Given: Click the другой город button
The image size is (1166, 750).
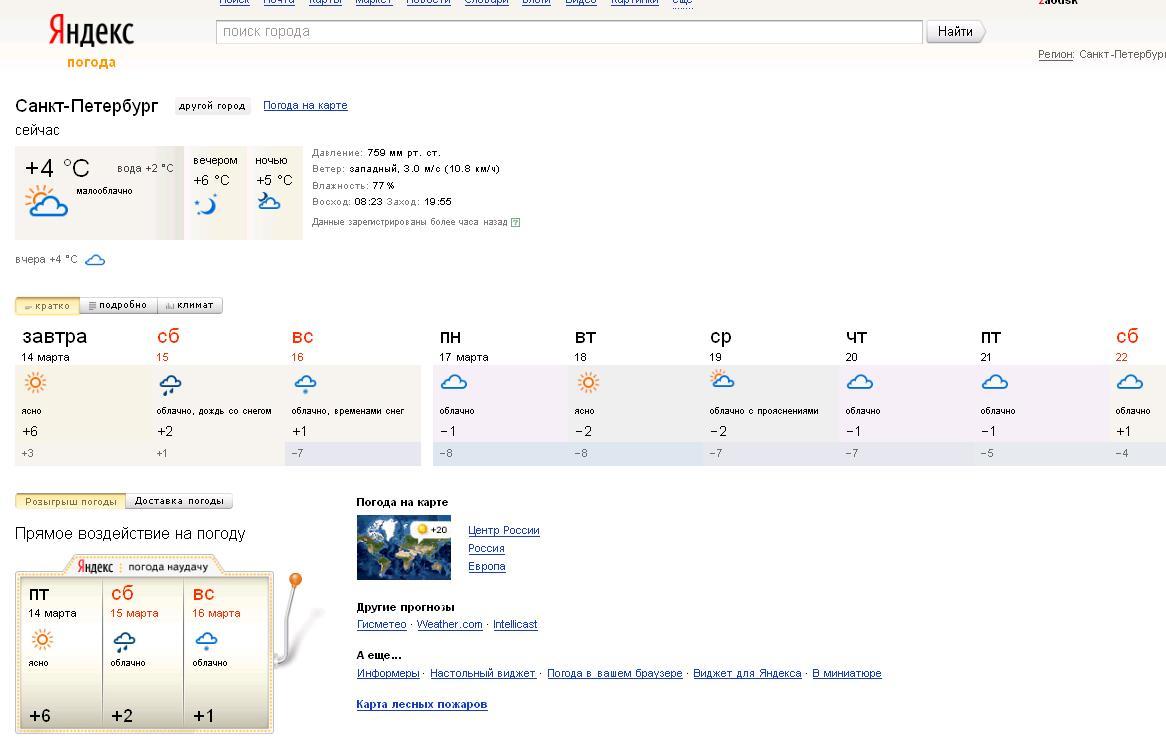Looking at the screenshot, I should point(212,106).
